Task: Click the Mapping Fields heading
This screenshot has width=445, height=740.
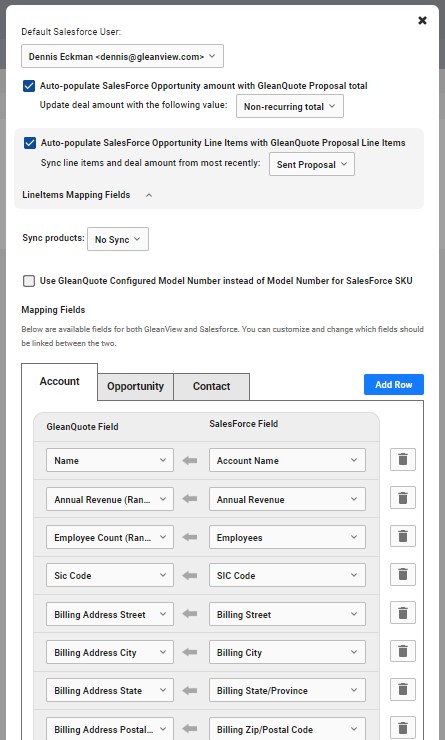Action: pyautogui.click(x=53, y=310)
